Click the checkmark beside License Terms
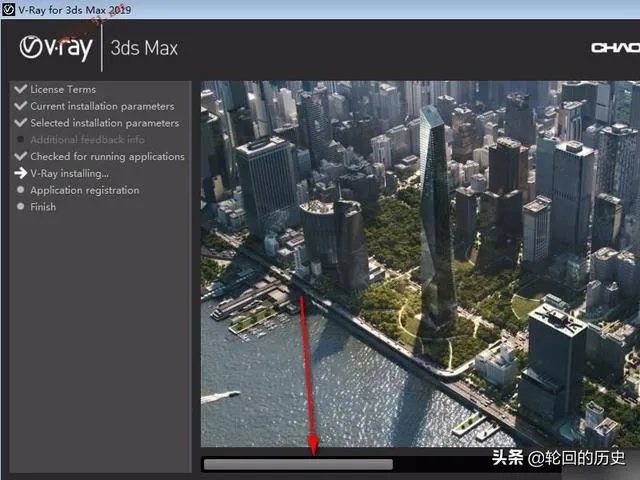 [x=20, y=89]
